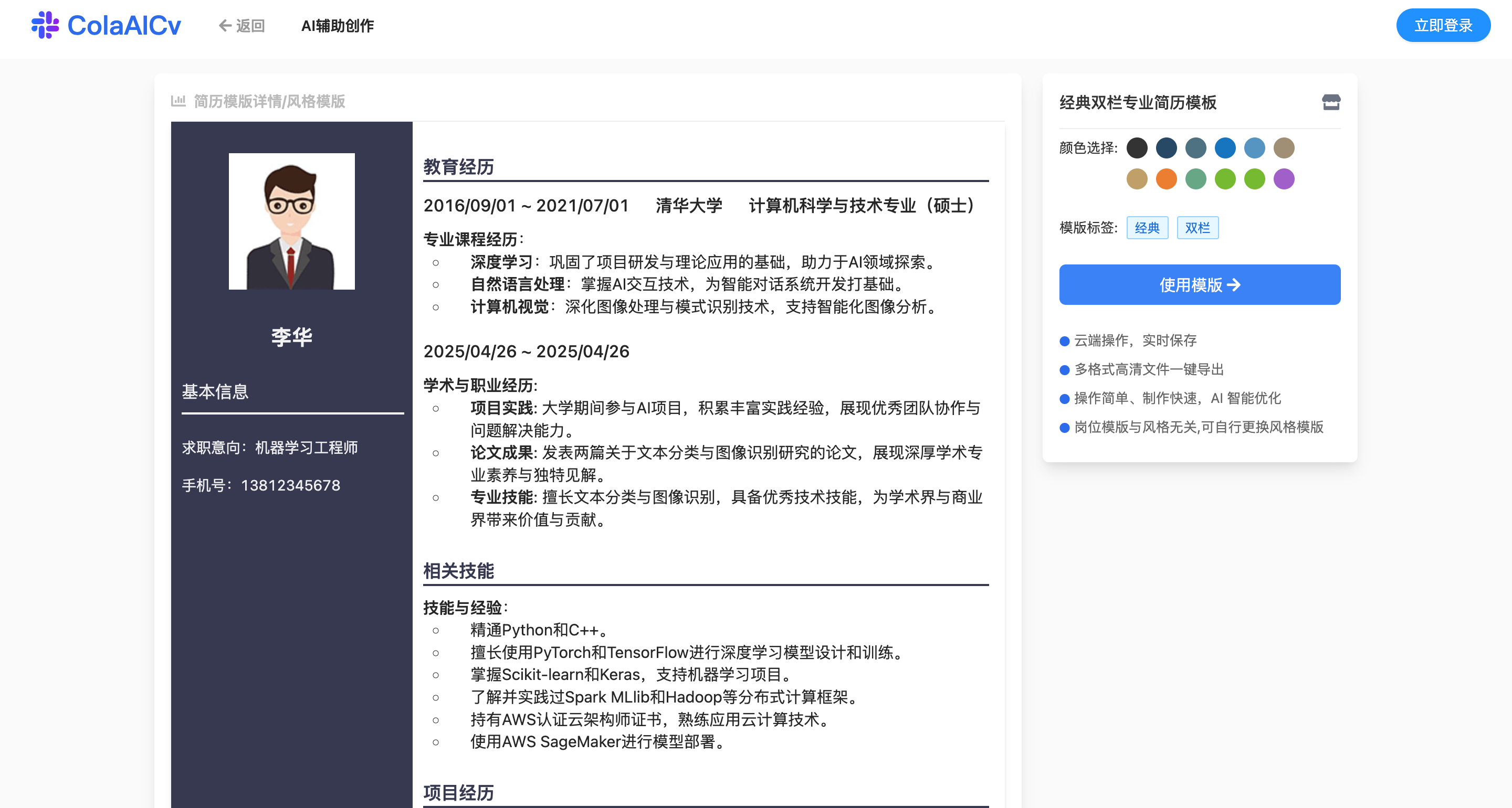Viewport: 1512px width, 808px height.
Task: Click the ColaAICv logo icon
Action: pyautogui.click(x=45, y=25)
